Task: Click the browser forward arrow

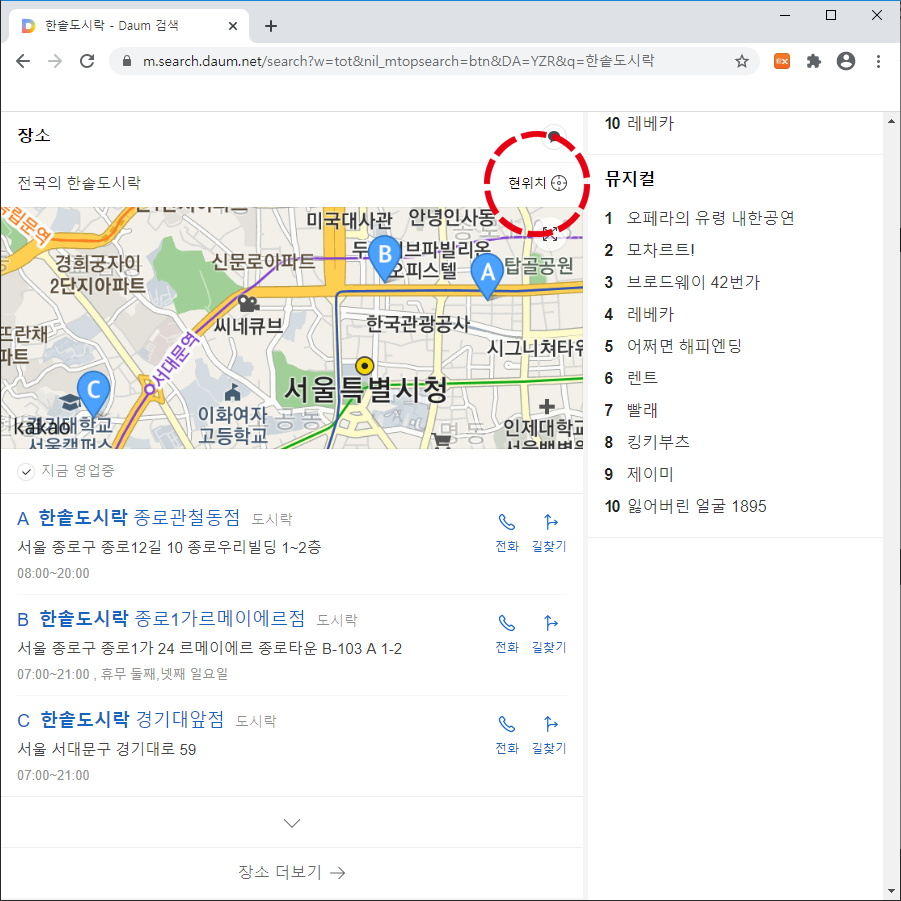Action: [x=55, y=61]
